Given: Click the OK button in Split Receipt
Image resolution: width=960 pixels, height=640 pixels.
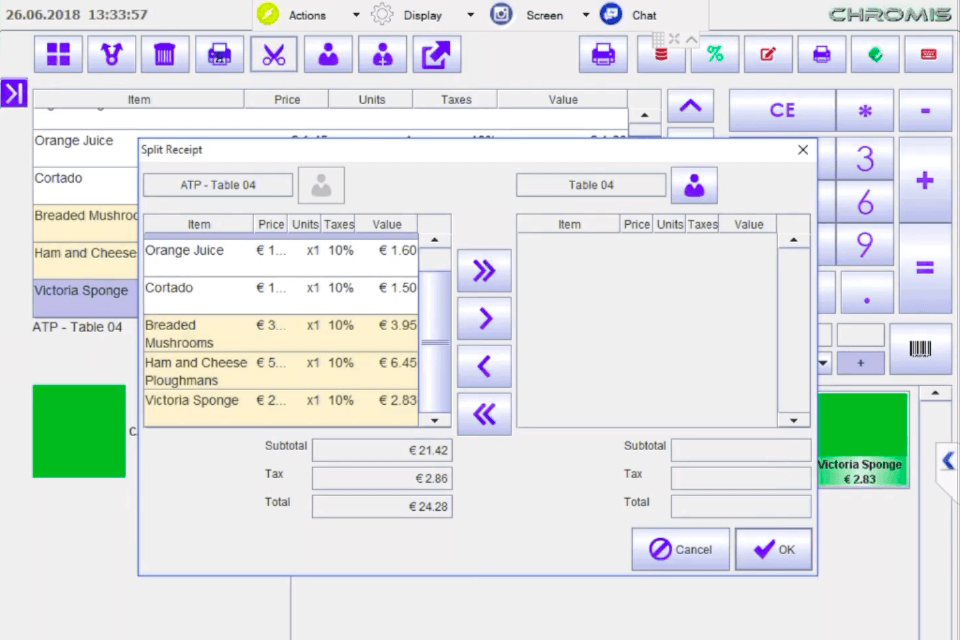Looking at the screenshot, I should coord(773,549).
